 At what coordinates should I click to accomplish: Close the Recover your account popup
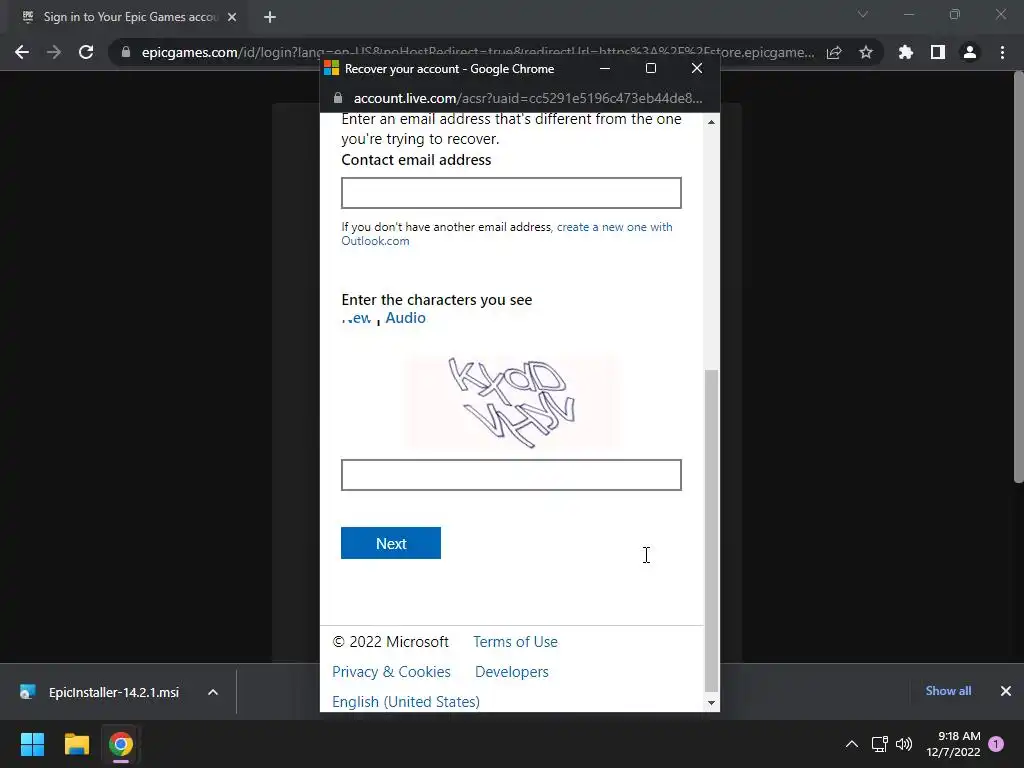pos(697,68)
